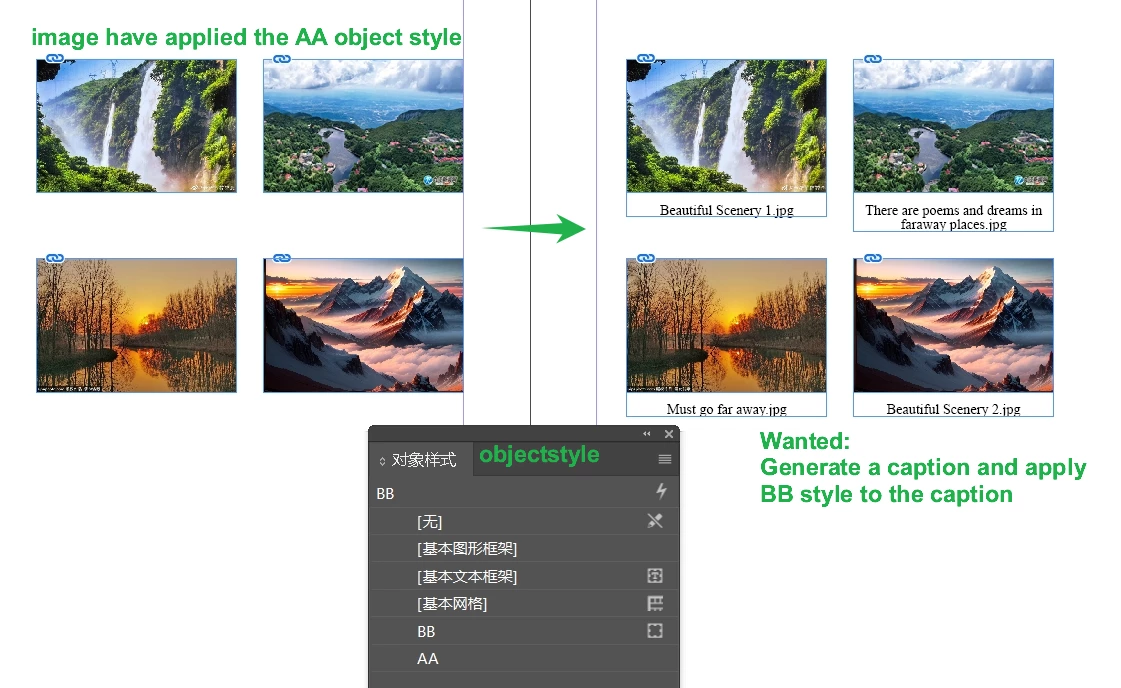Select the 对象样式 panel tab
This screenshot has width=1121, height=688.
(422, 460)
